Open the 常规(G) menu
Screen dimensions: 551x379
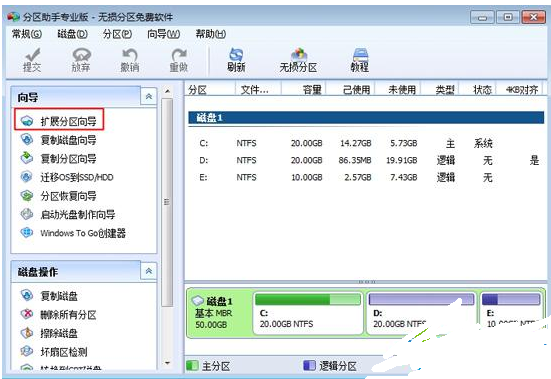(x=27, y=34)
